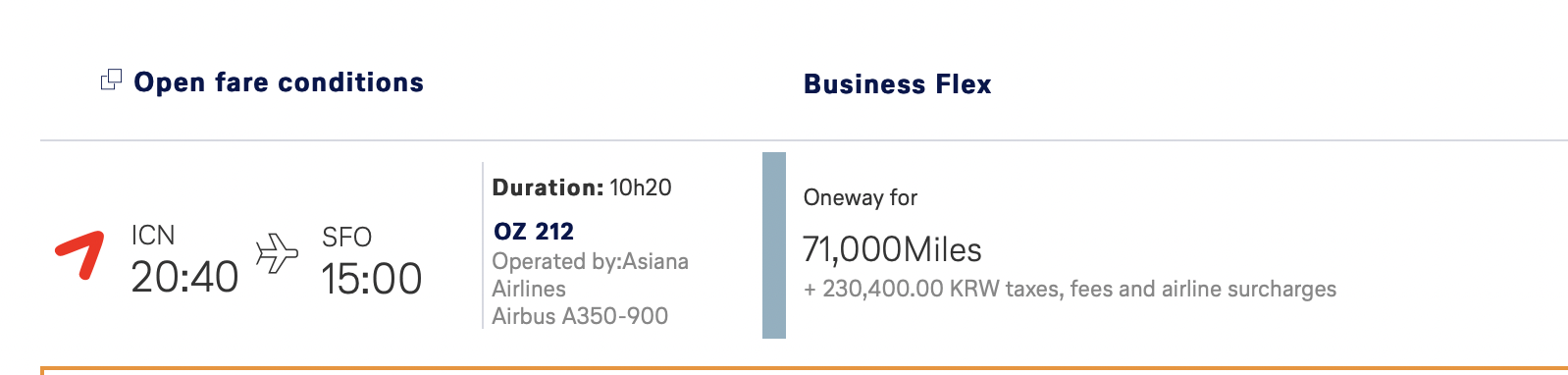Click the 230,400.00 KRW taxes line
Image resolution: width=1568 pixels, height=375 pixels.
tap(1070, 290)
